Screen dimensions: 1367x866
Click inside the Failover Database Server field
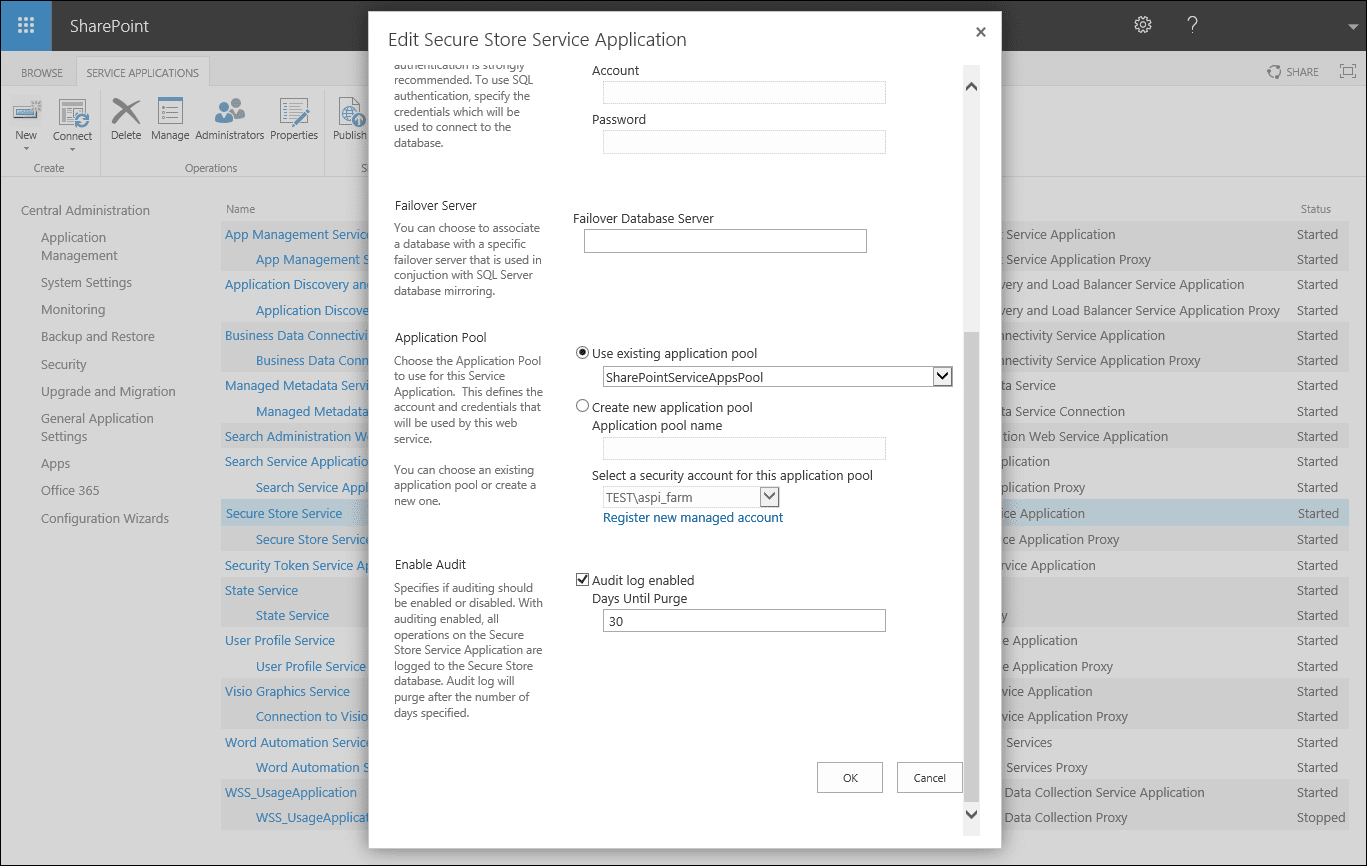(x=724, y=240)
